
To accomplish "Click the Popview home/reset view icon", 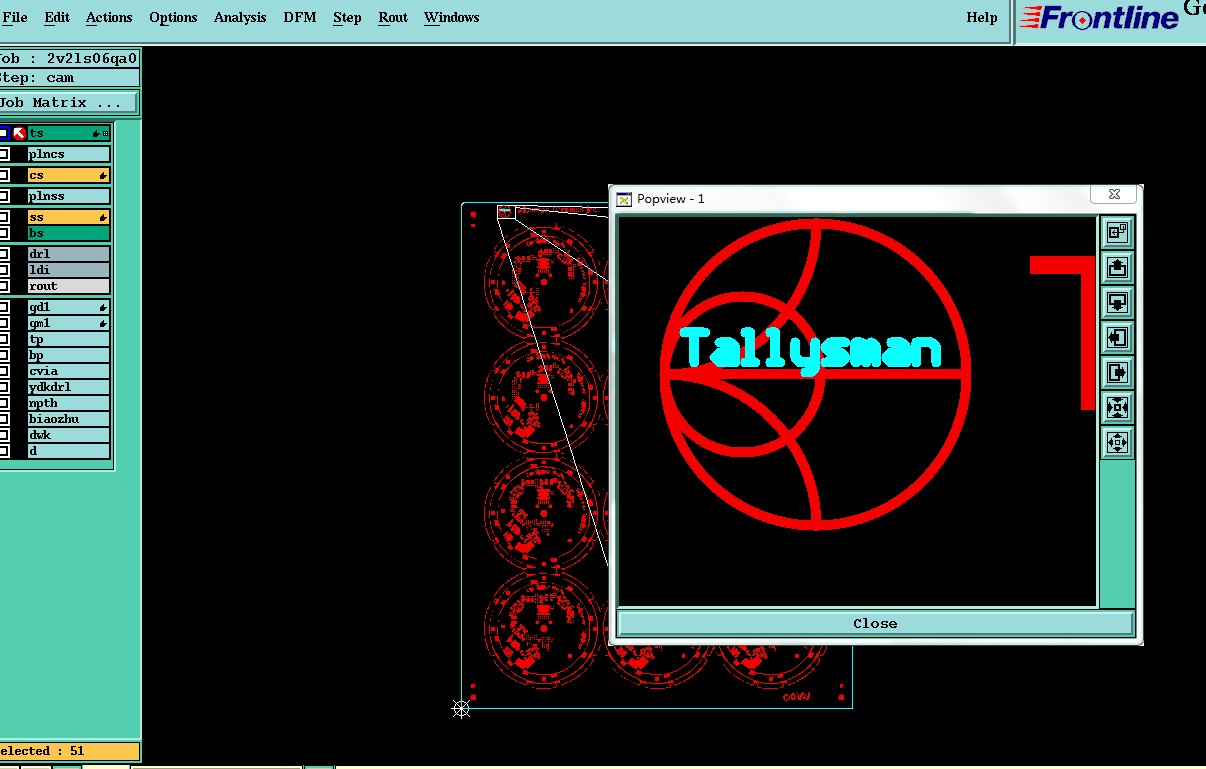I will [1117, 233].
